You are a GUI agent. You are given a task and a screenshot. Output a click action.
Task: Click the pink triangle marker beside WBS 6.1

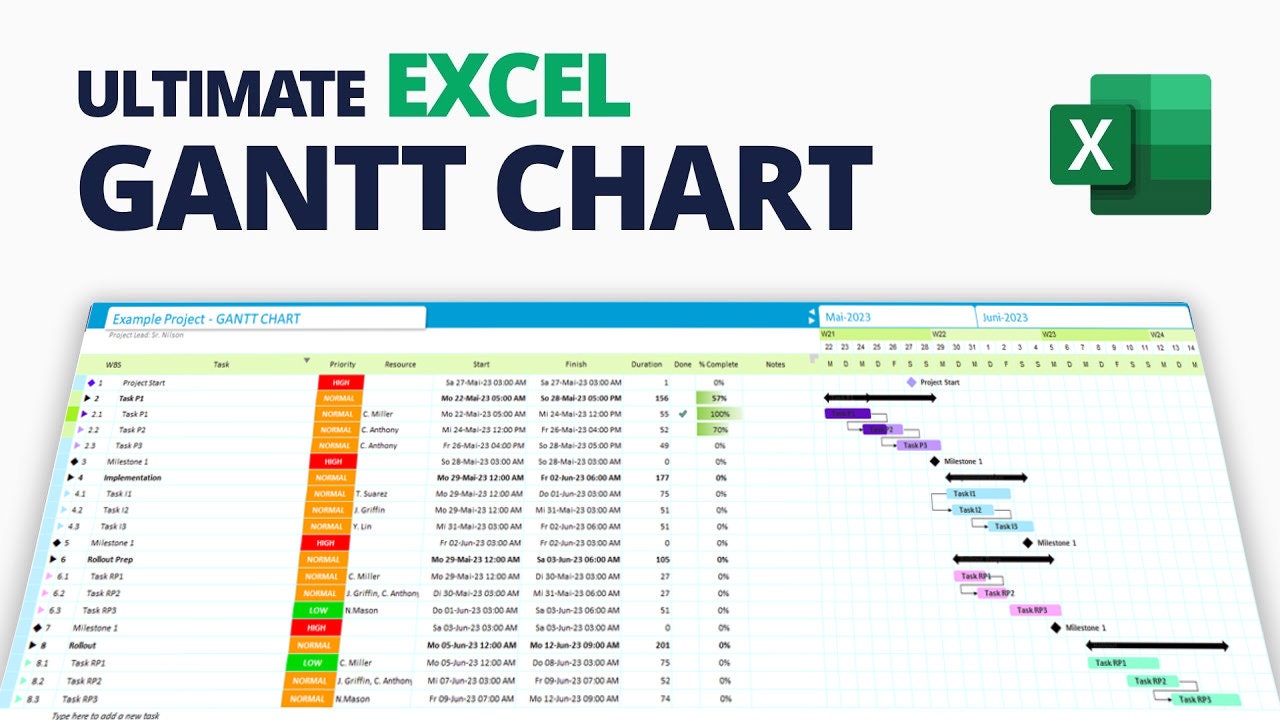click(49, 576)
